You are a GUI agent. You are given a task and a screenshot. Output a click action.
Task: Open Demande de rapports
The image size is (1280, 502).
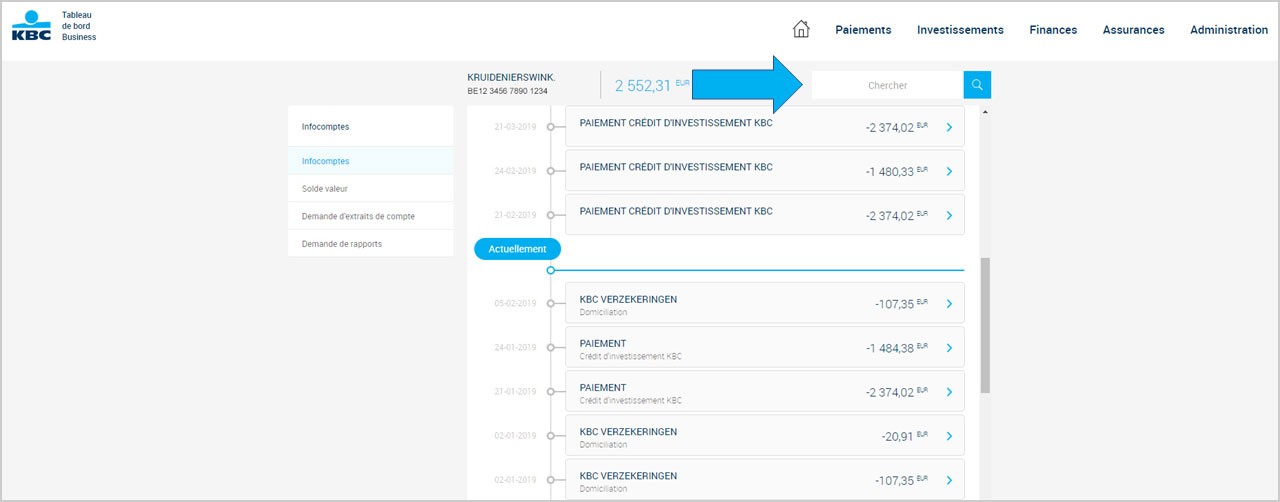click(370, 243)
